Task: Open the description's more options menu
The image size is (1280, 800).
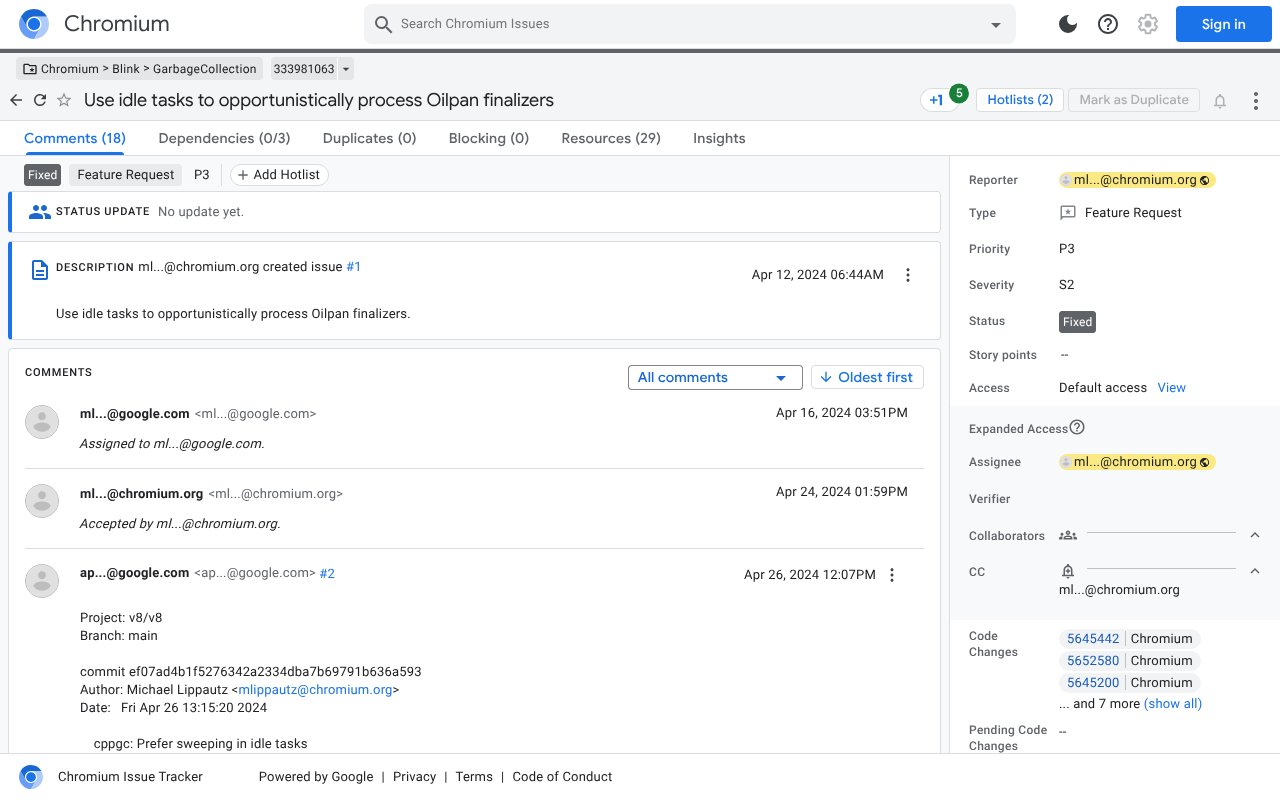Action: (x=908, y=275)
